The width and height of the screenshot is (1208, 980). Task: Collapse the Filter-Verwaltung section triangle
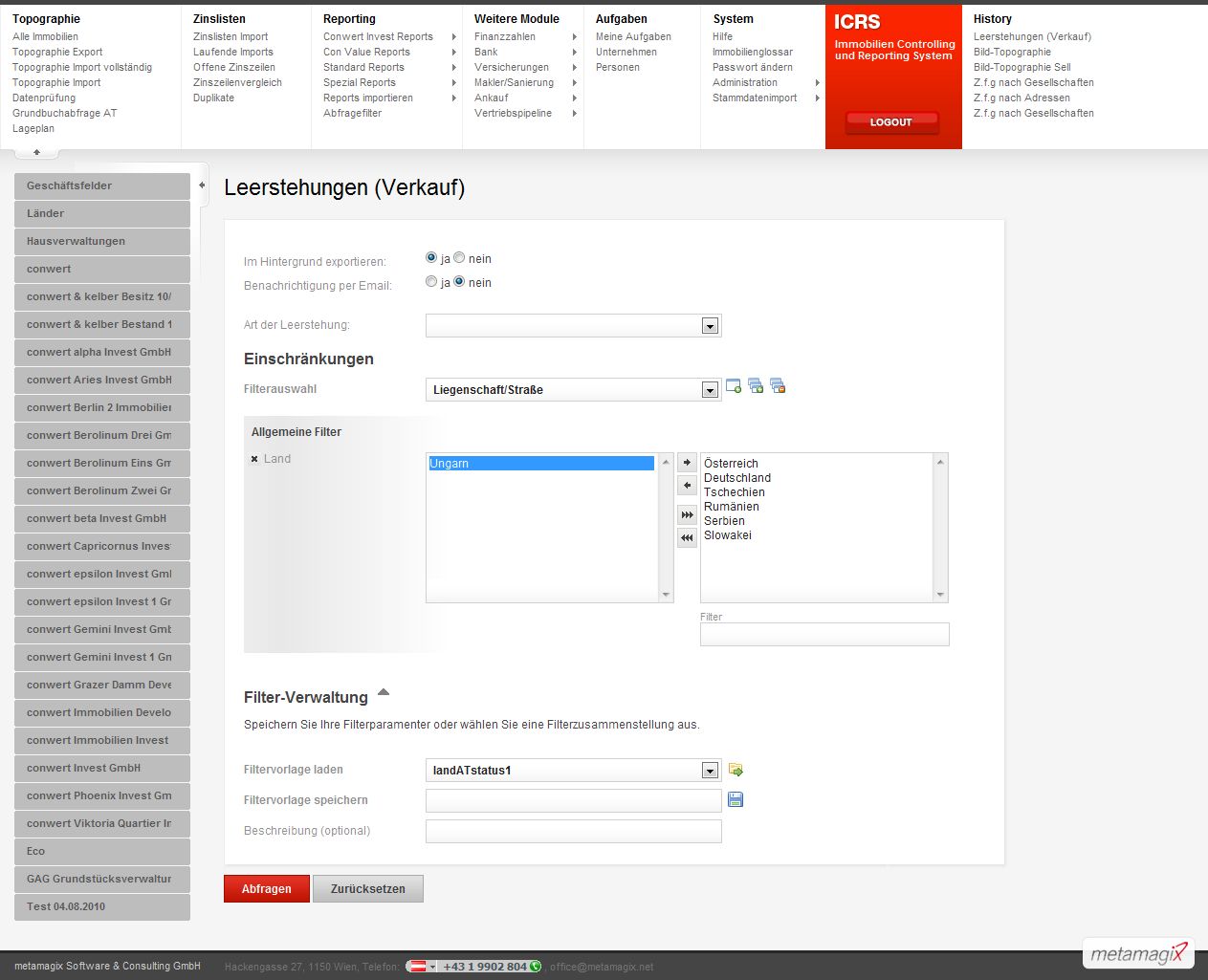pos(384,692)
